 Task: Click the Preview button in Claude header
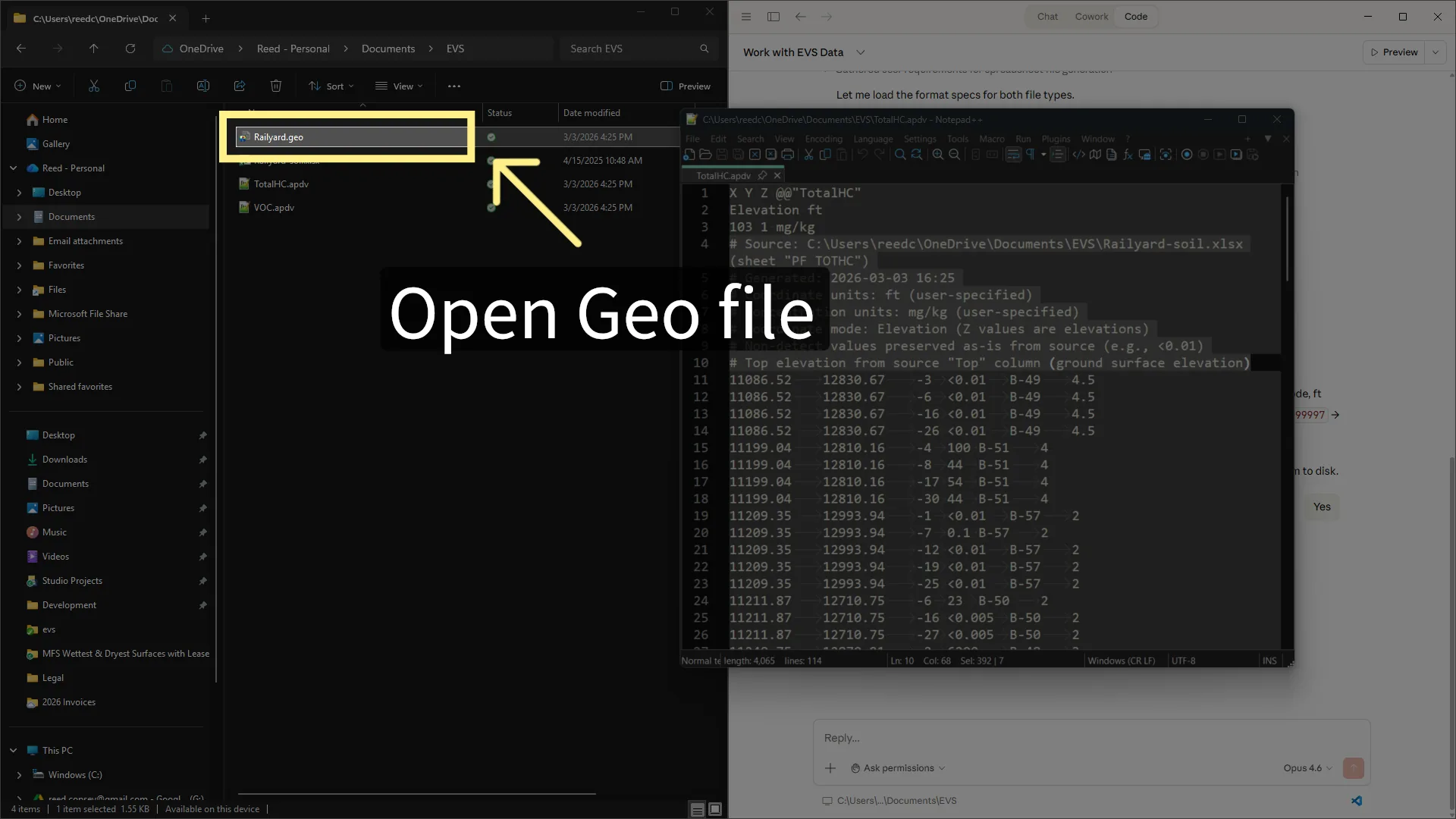point(1394,52)
